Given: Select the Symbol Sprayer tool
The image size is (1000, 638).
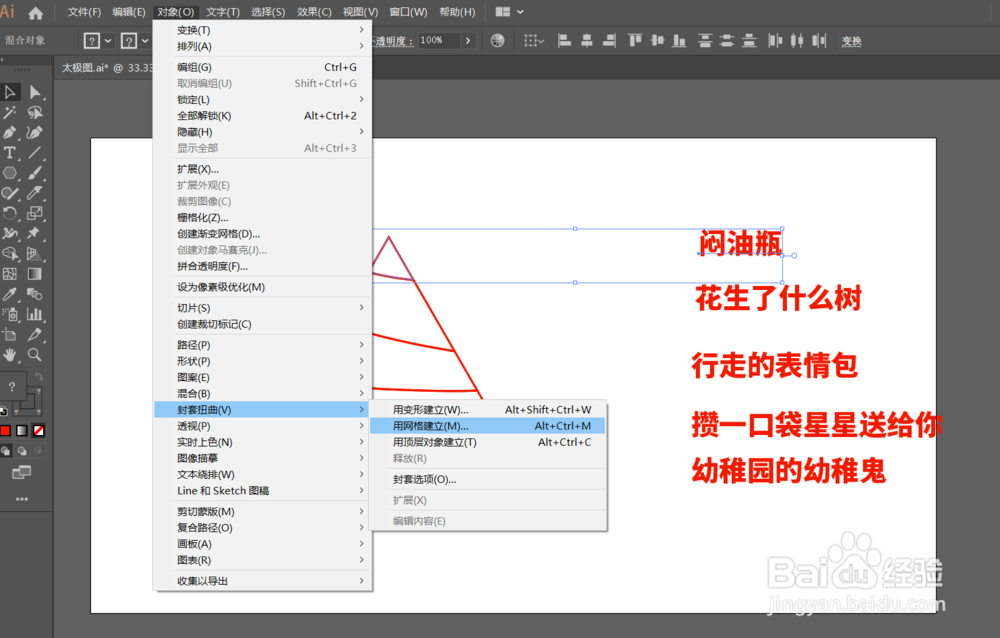Looking at the screenshot, I should pos(10,315).
